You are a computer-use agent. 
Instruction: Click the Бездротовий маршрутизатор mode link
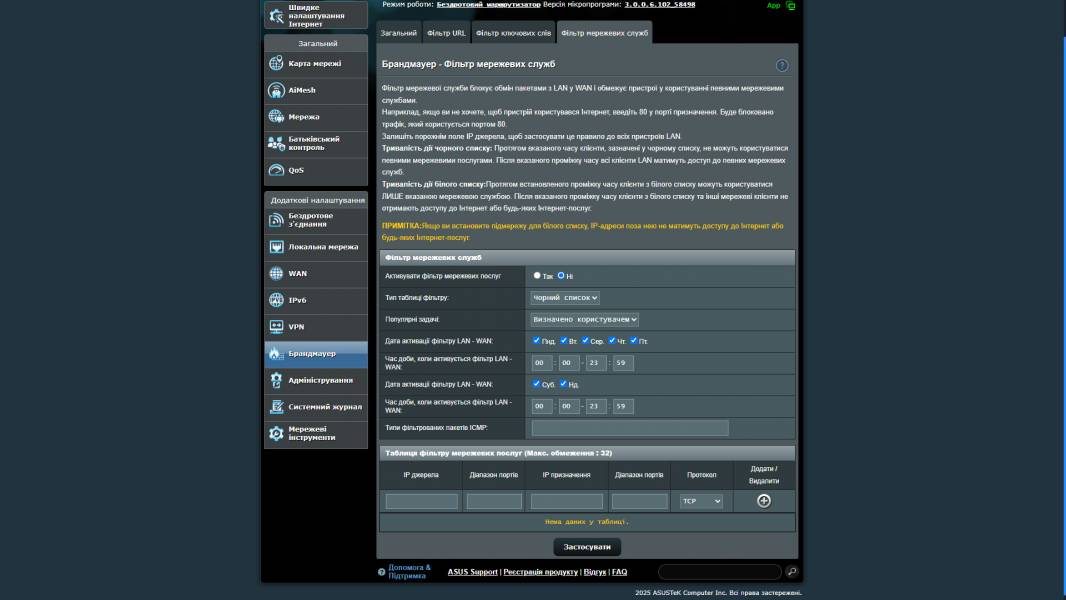click(488, 4)
